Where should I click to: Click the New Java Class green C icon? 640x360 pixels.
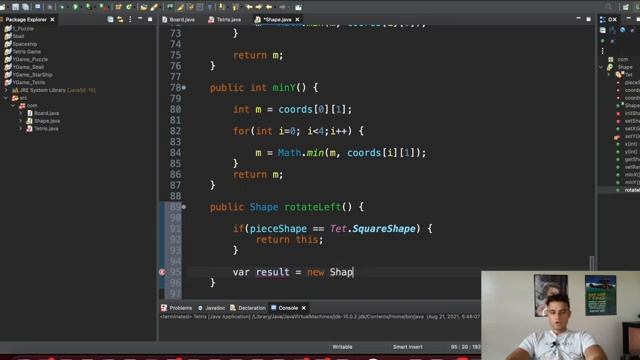(129, 7)
